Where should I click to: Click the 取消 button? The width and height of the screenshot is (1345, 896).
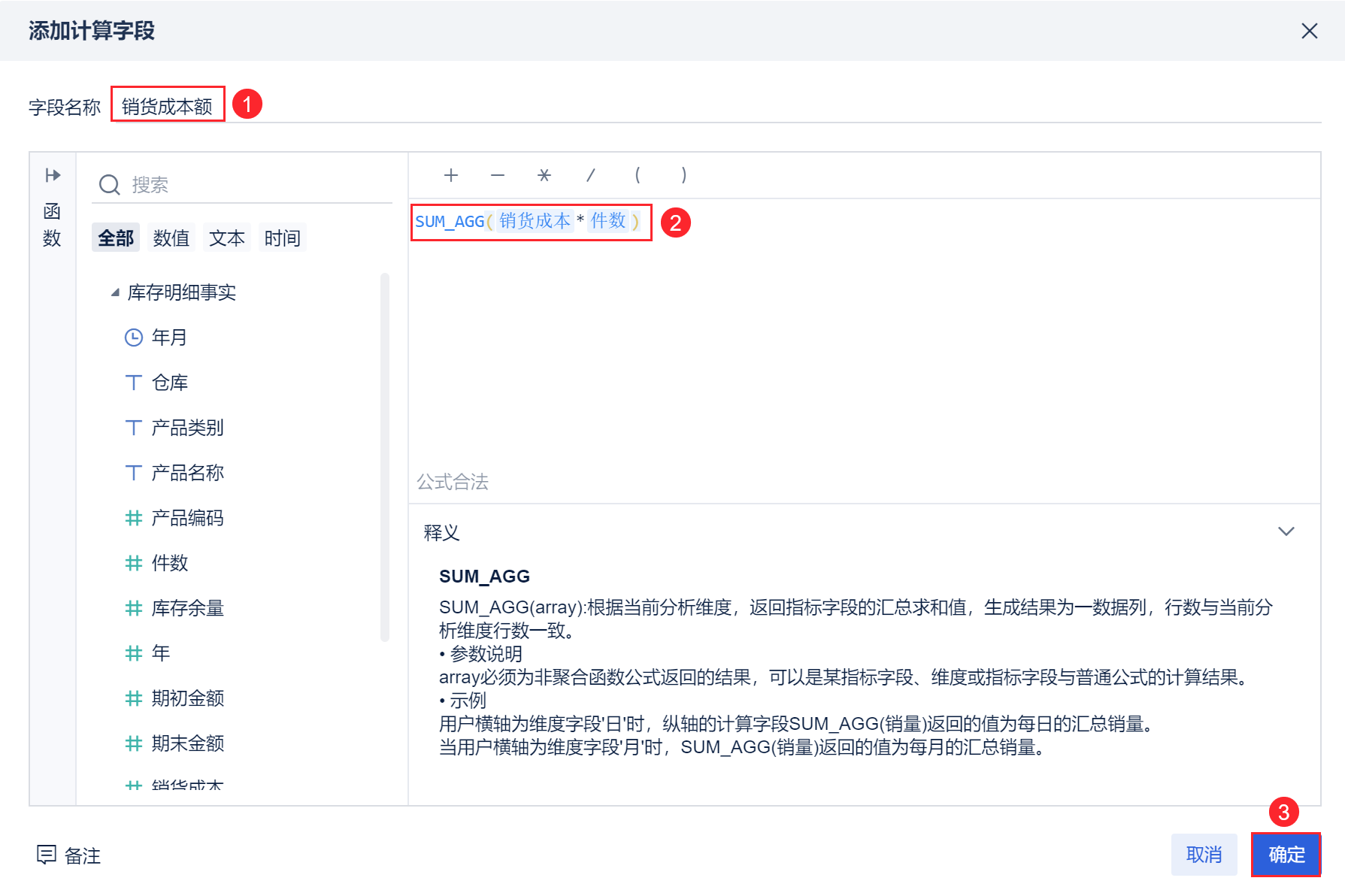[1204, 855]
